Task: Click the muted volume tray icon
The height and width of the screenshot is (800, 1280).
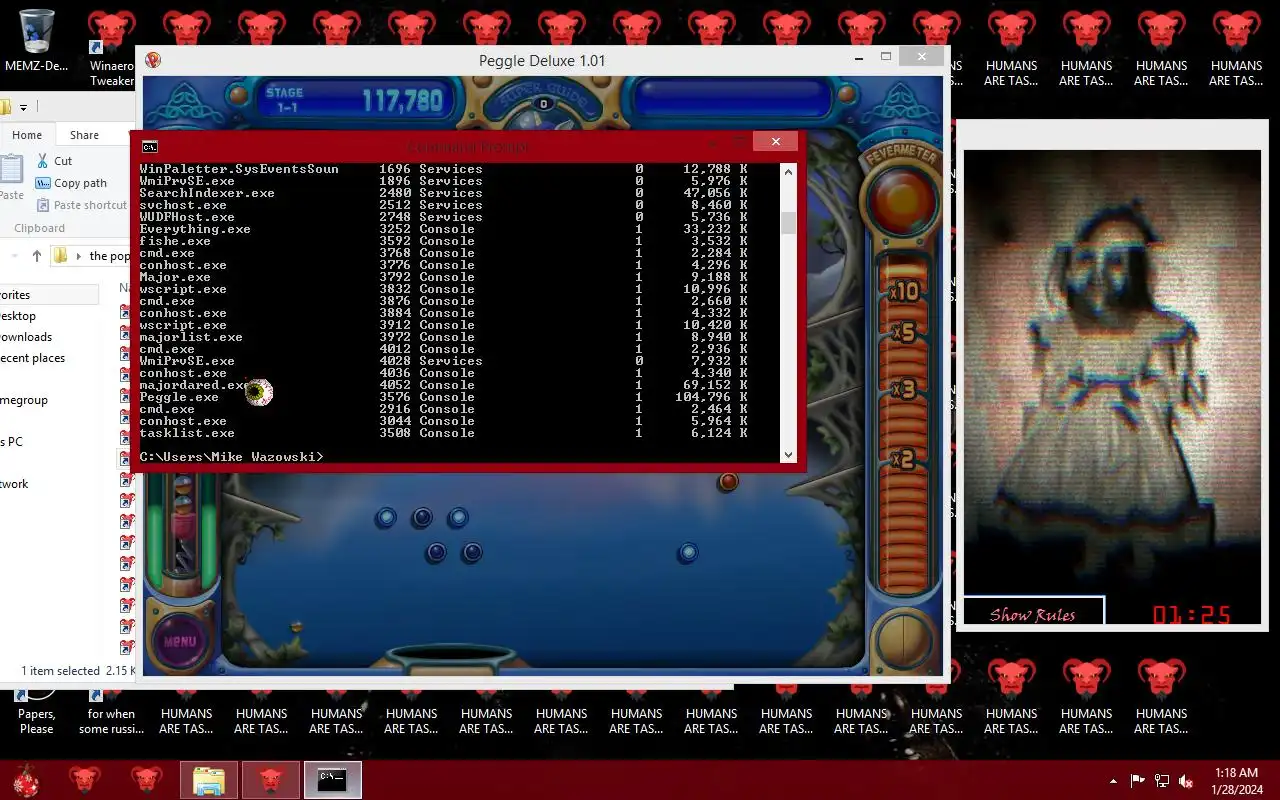Action: coord(1186,781)
